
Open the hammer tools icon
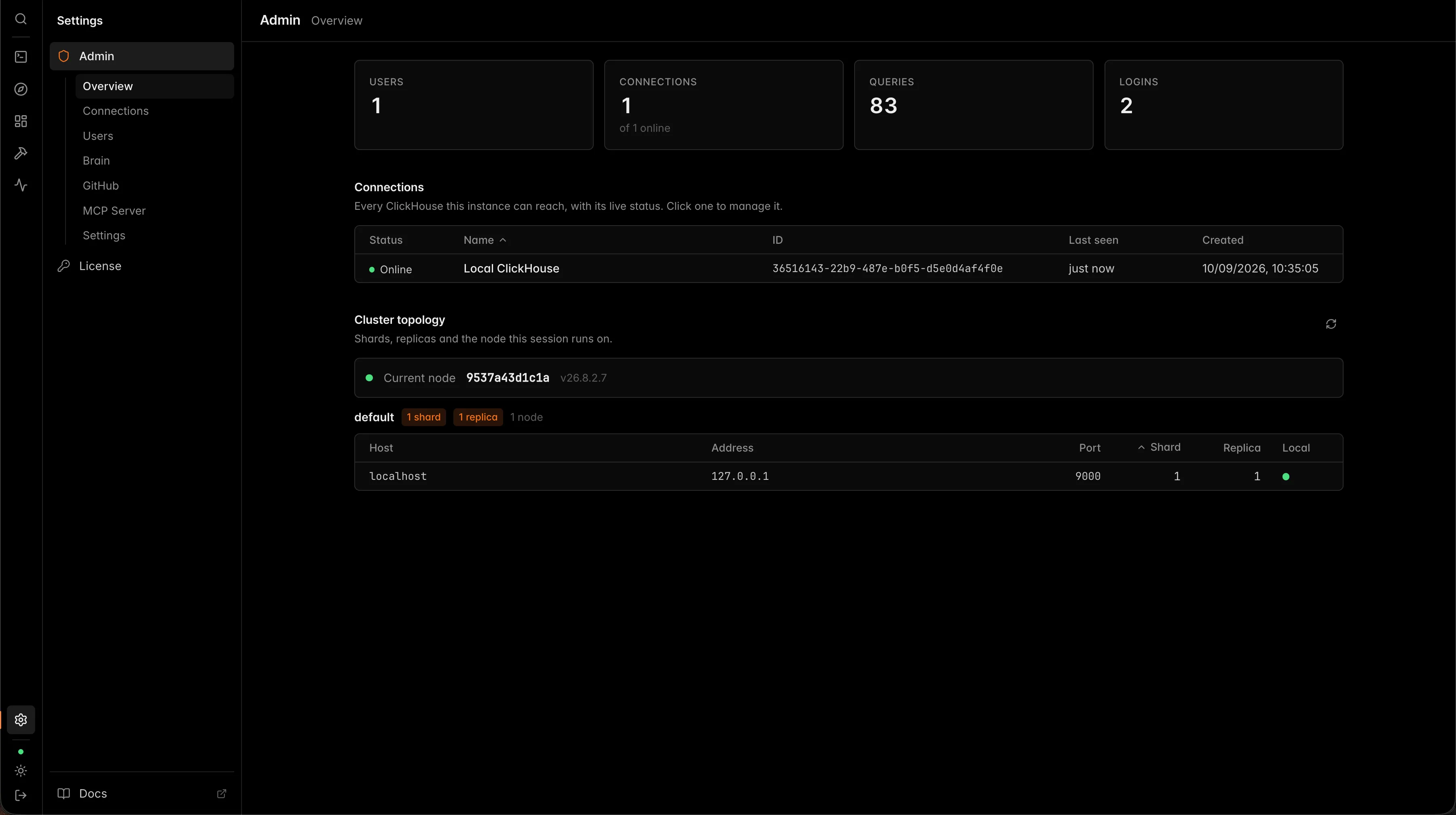[21, 153]
